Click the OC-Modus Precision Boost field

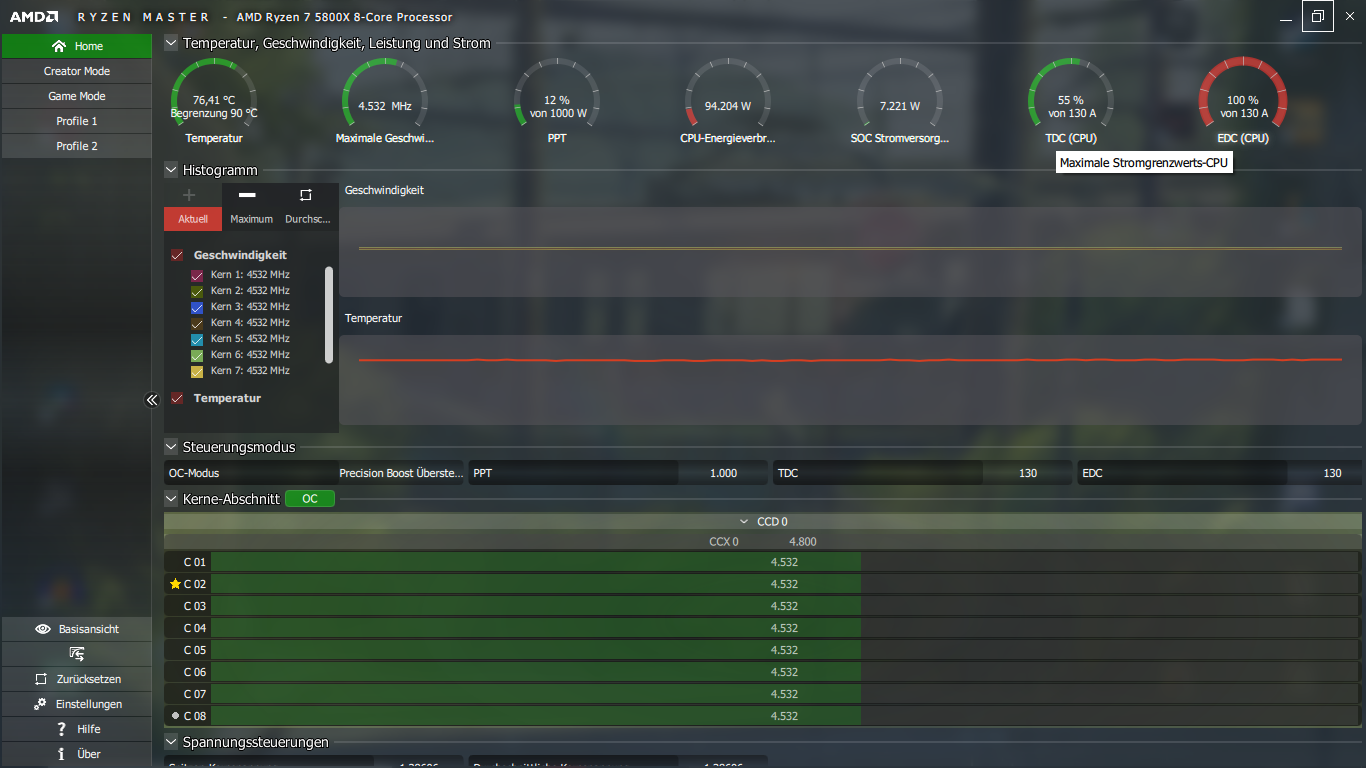[315, 473]
